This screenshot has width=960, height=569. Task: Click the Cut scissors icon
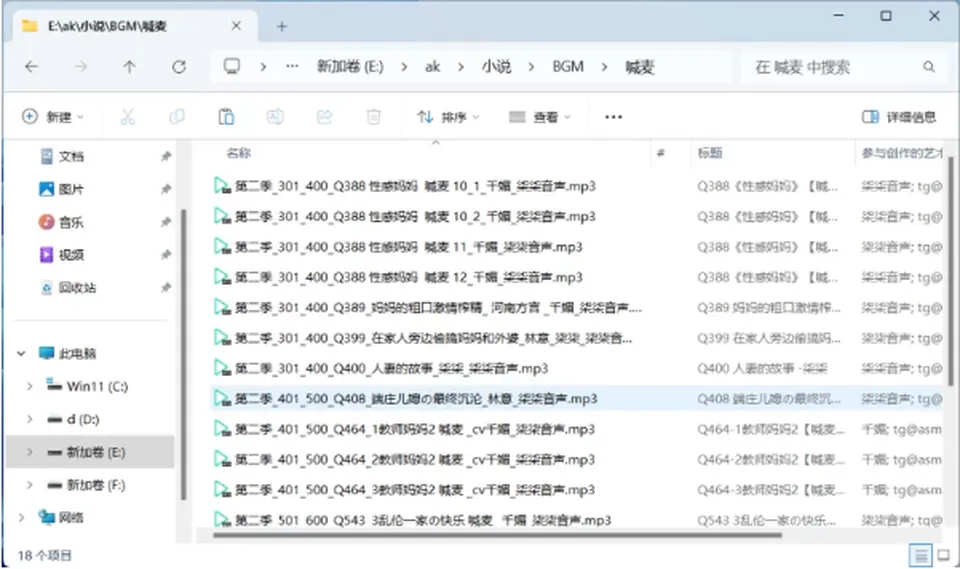coord(127,116)
